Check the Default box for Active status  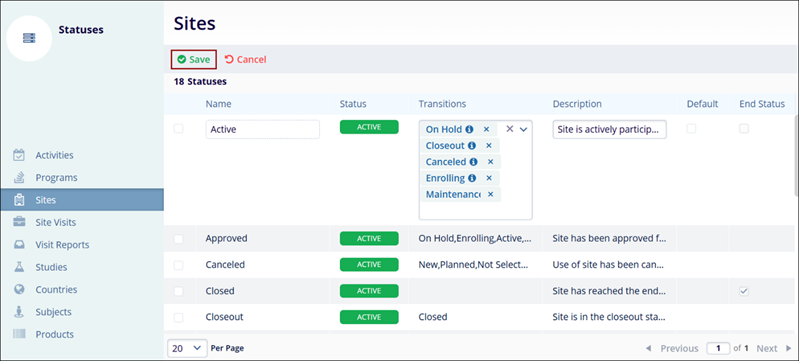pos(691,129)
